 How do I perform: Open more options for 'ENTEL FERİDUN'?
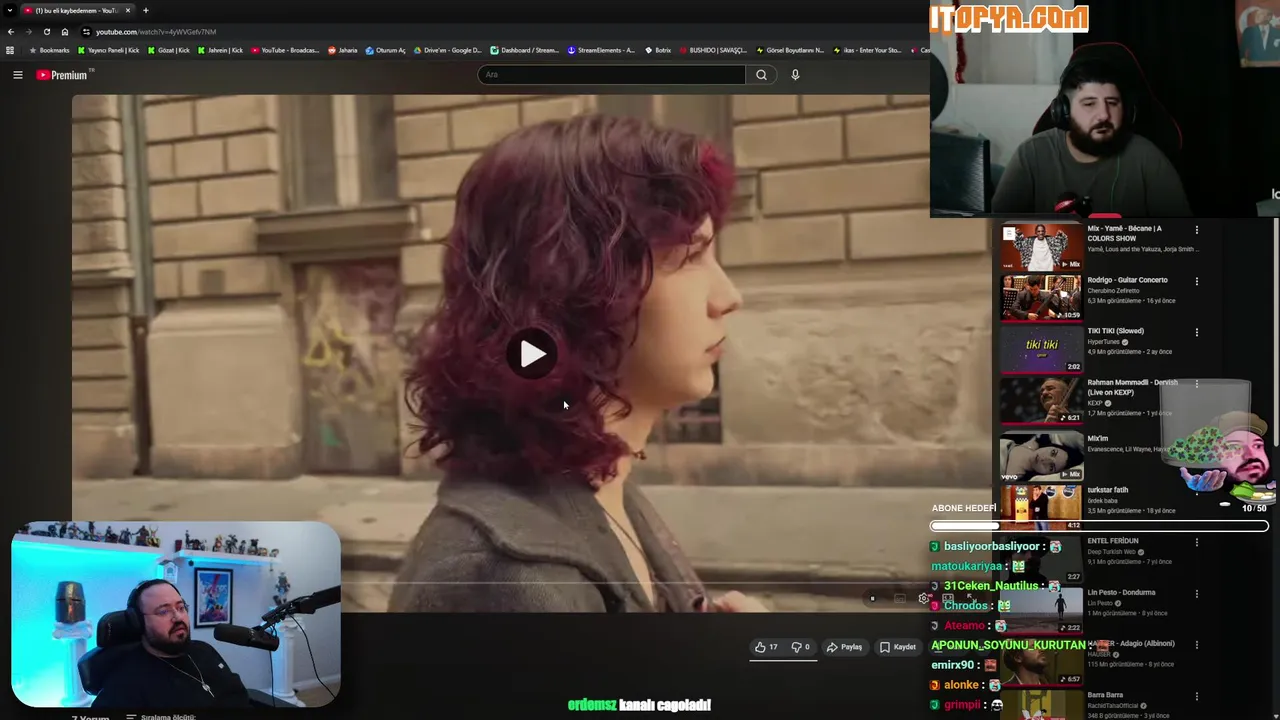coord(1197,543)
